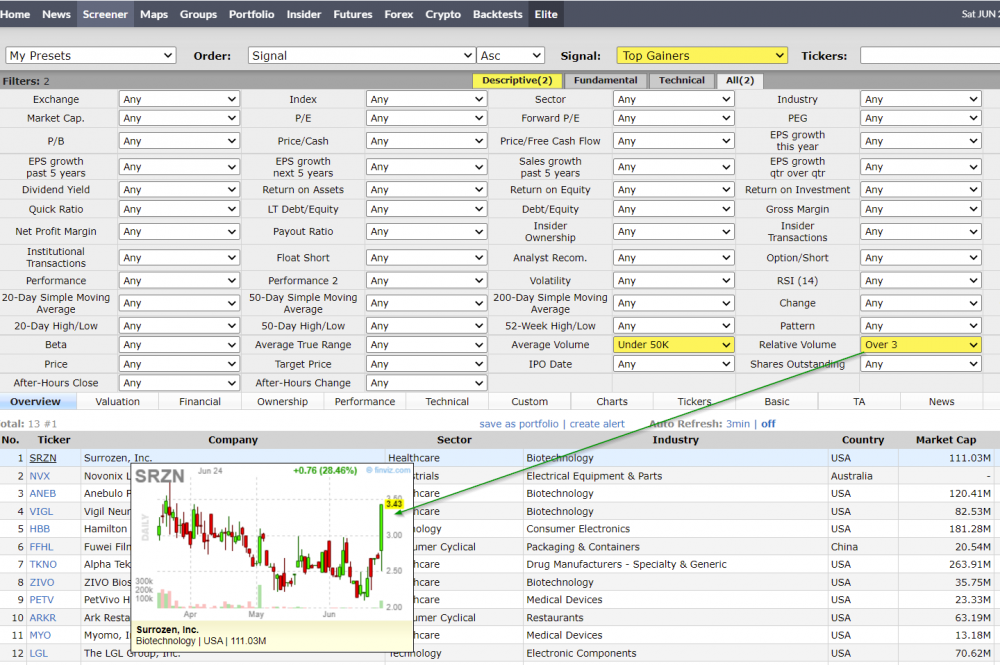This screenshot has width=1000, height=665.
Task: Select the Charts view tab
Action: click(x=612, y=402)
